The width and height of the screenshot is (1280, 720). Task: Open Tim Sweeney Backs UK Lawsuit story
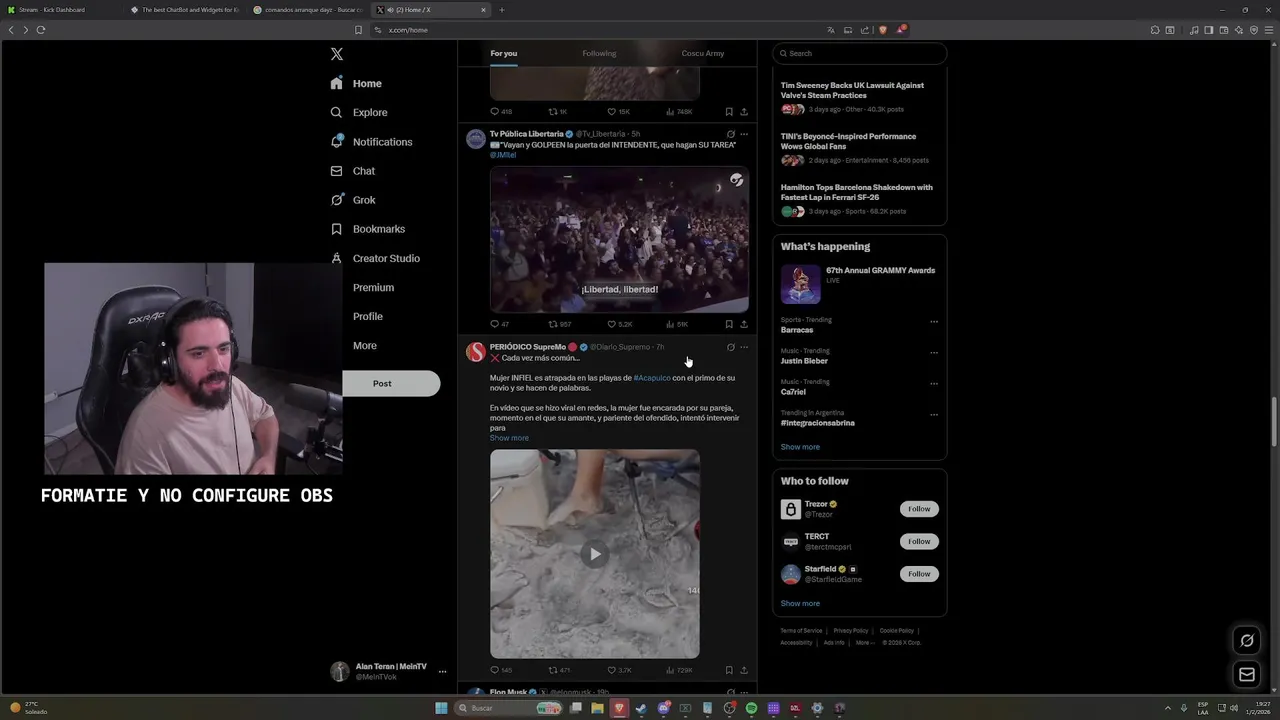point(852,90)
